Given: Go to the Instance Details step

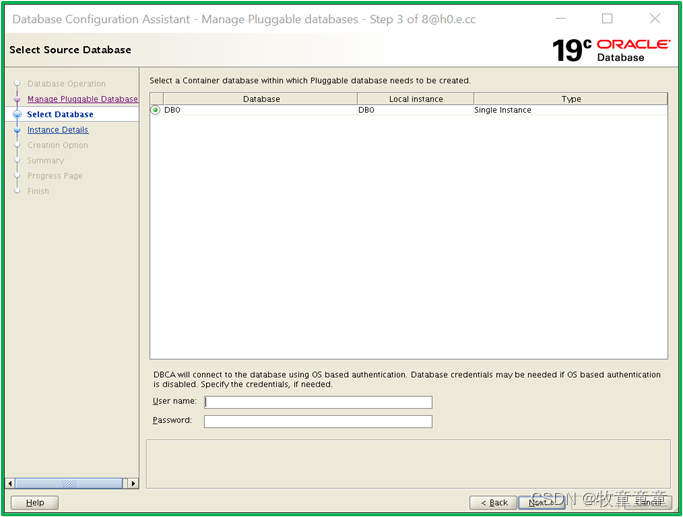Looking at the screenshot, I should [57, 130].
